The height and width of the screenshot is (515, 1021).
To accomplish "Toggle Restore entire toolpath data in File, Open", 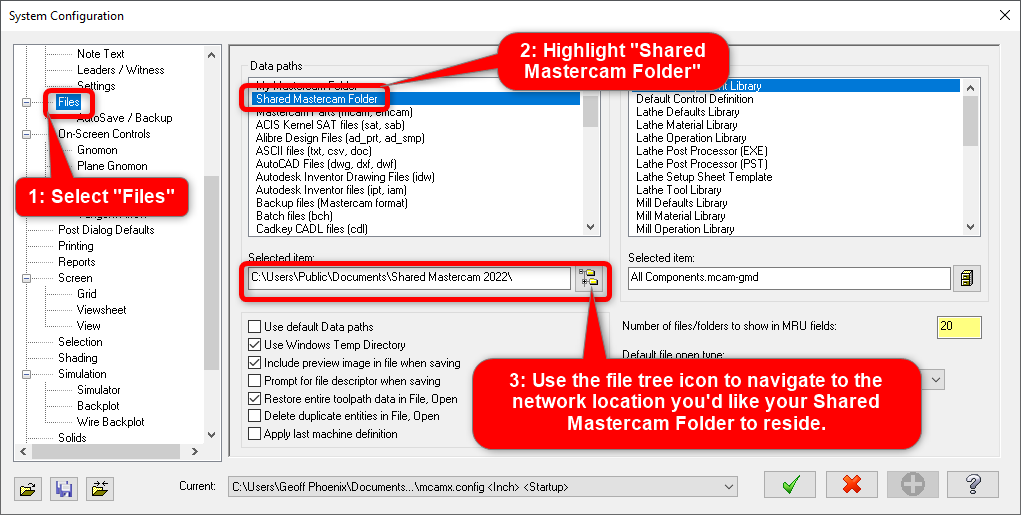I will click(255, 398).
